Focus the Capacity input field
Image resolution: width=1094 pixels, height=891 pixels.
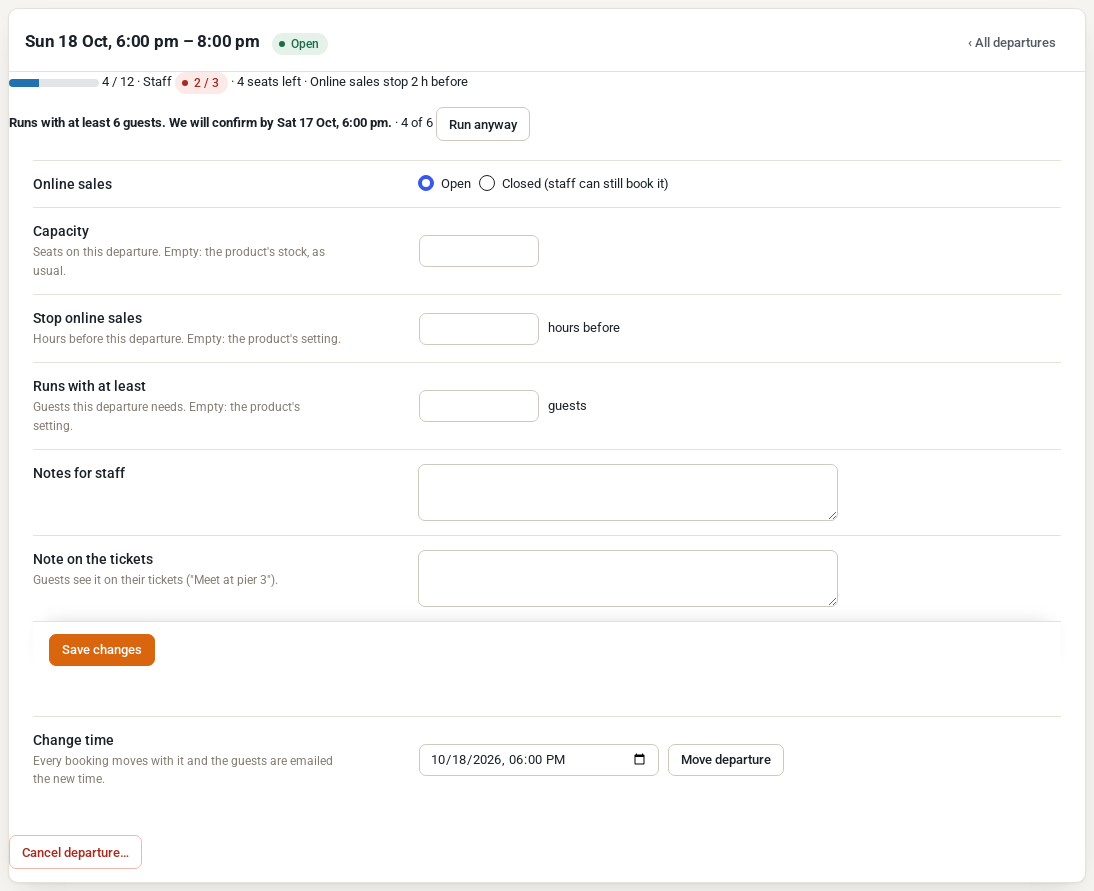(x=479, y=251)
